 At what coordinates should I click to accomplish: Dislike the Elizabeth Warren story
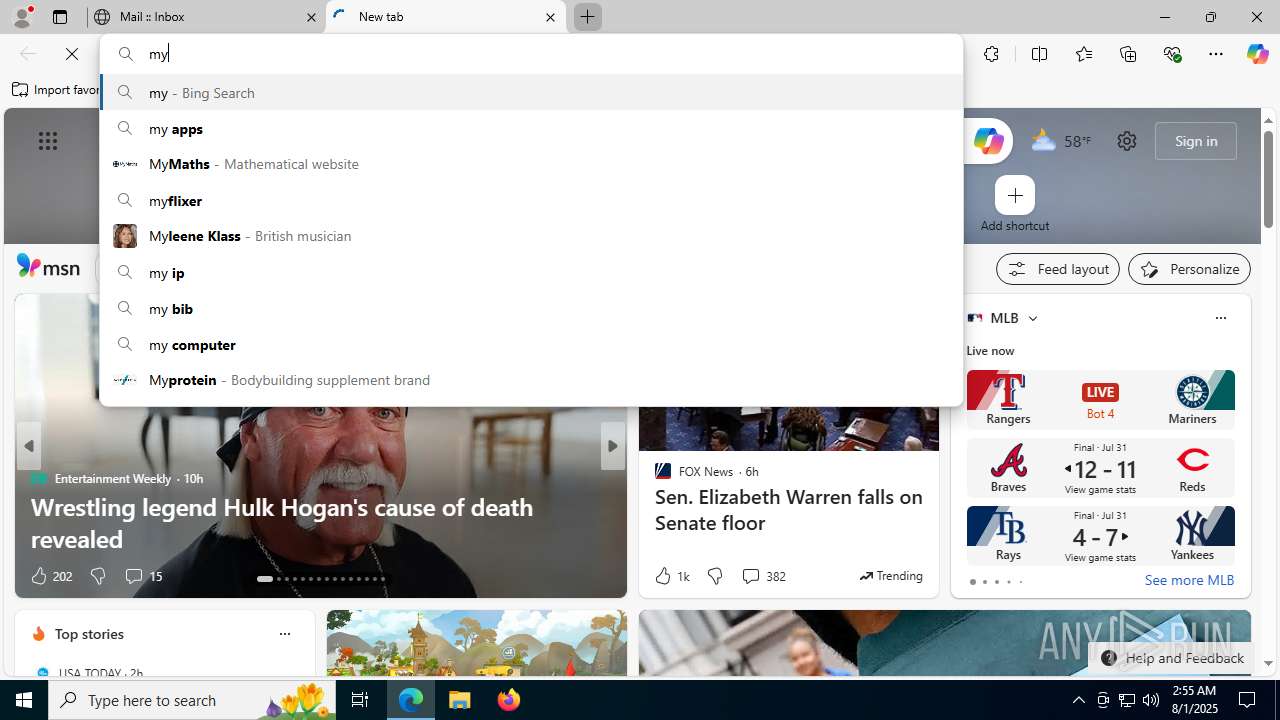[x=715, y=576]
